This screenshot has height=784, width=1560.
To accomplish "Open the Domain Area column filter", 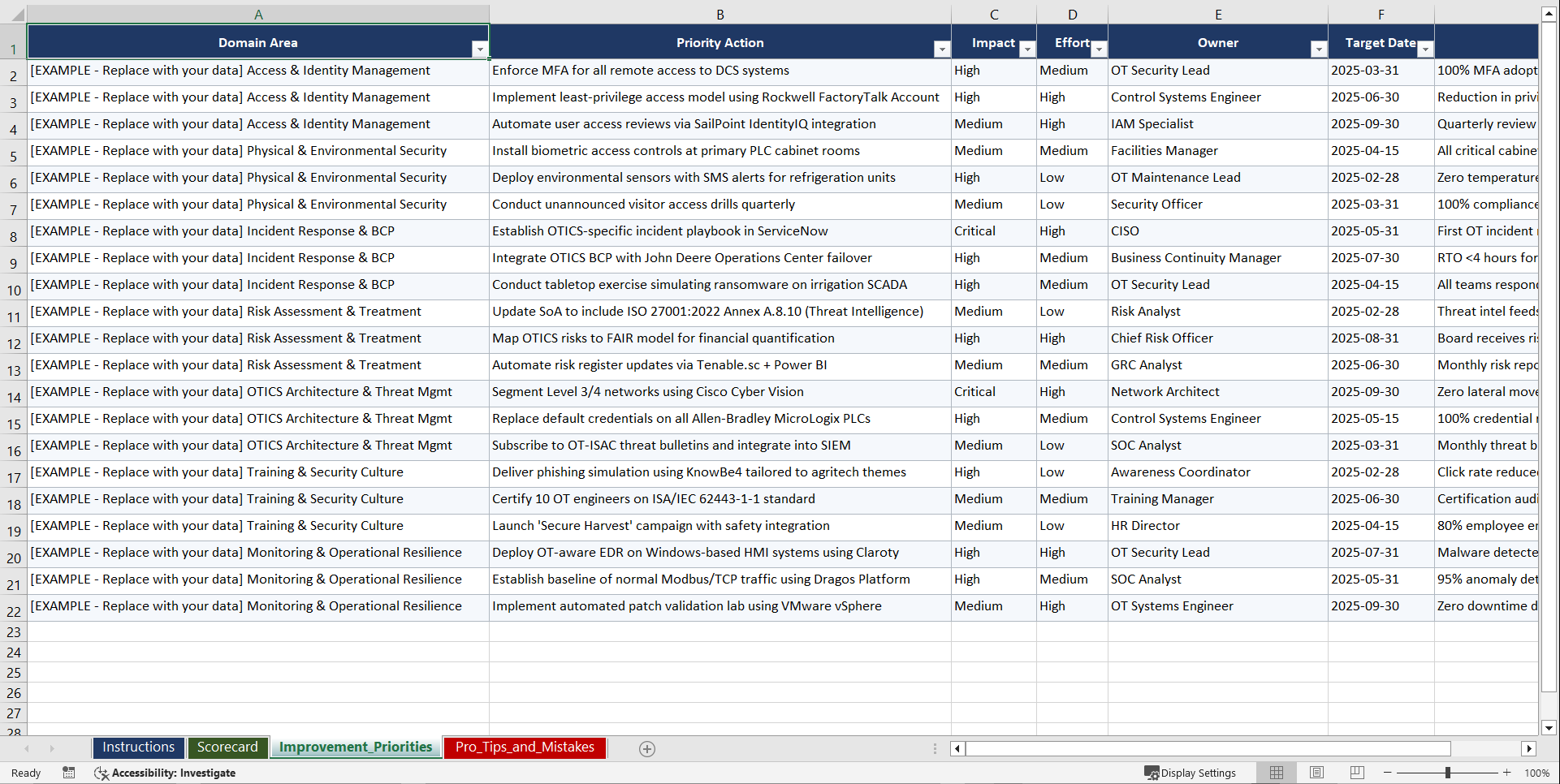I will click(x=480, y=49).
